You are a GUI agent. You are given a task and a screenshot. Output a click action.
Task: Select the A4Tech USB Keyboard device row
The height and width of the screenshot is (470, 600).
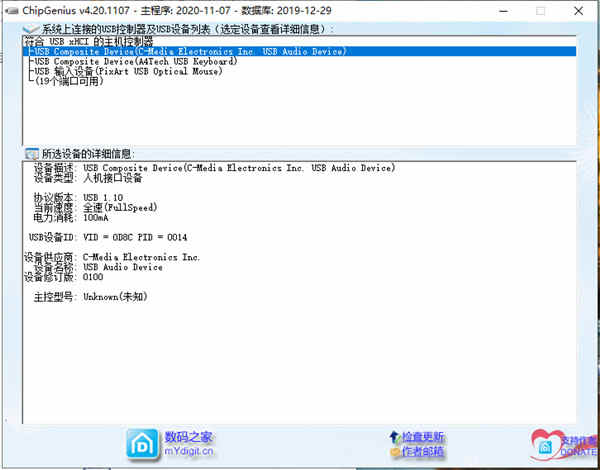click(300, 61)
